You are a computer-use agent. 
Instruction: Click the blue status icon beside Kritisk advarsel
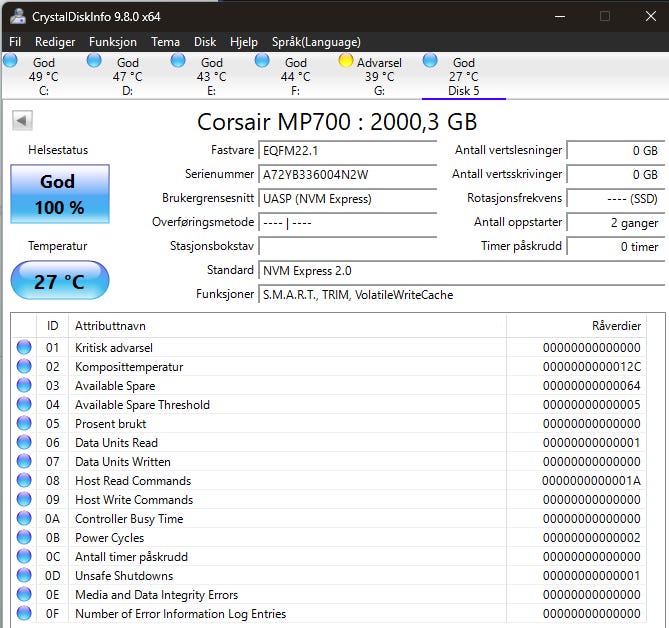coord(24,348)
